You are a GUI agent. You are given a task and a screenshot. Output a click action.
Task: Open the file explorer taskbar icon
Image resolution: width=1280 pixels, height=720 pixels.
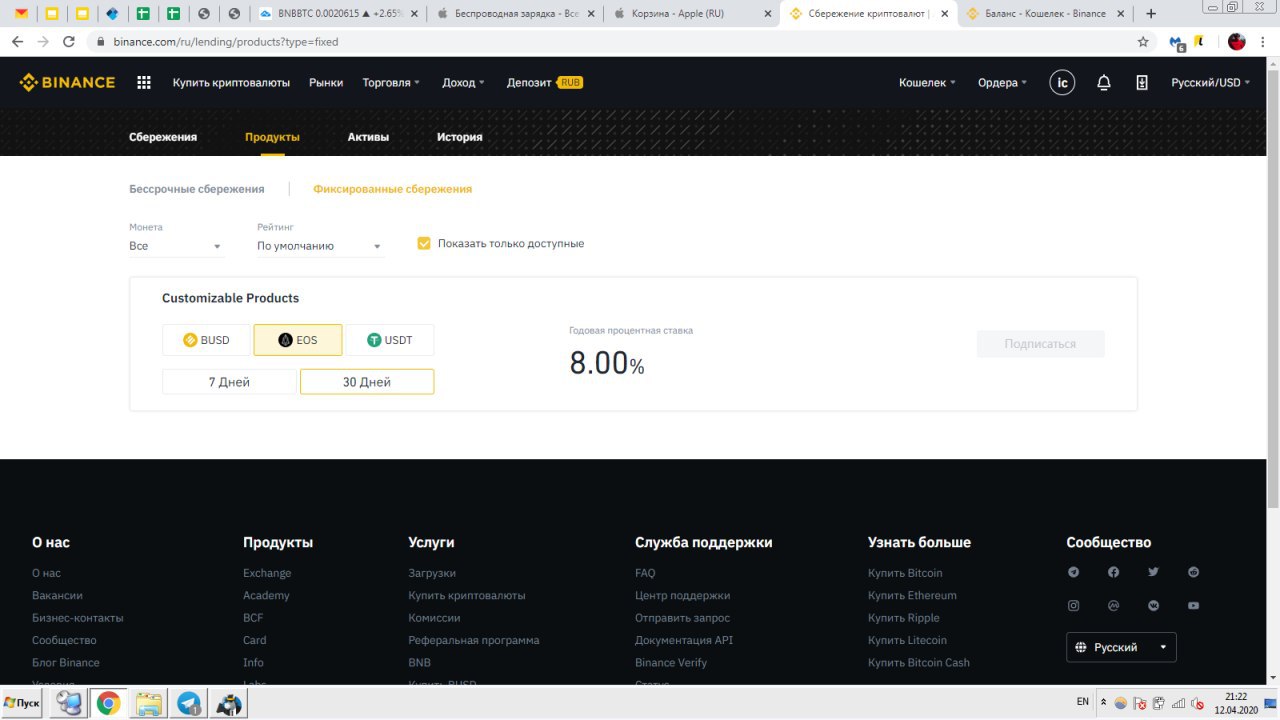click(148, 704)
